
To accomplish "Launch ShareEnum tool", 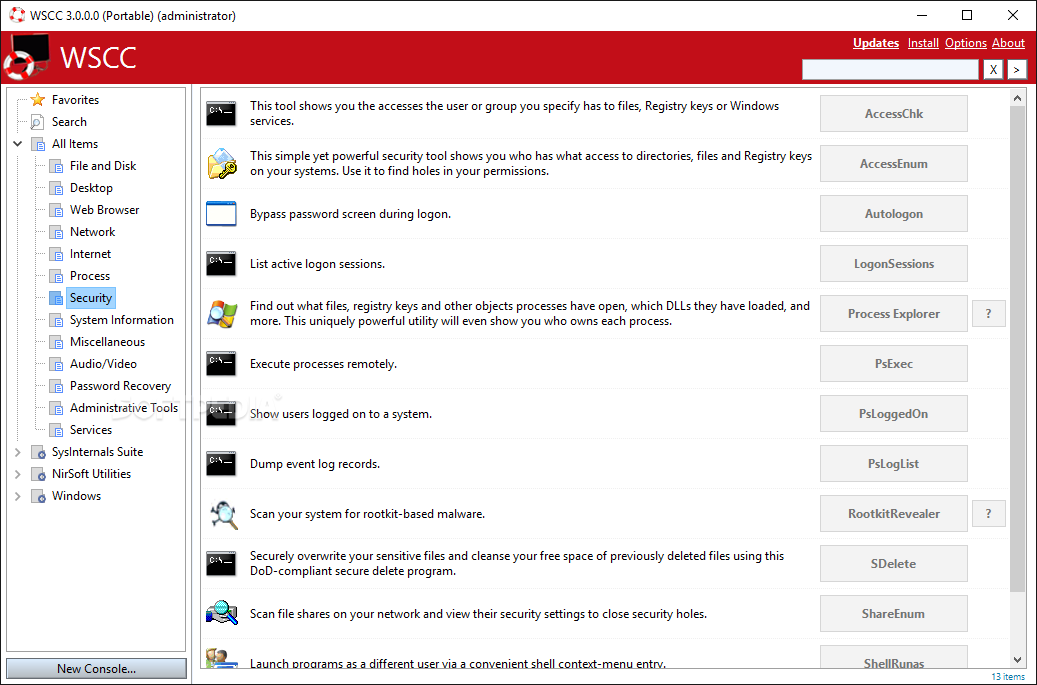I will tap(893, 614).
